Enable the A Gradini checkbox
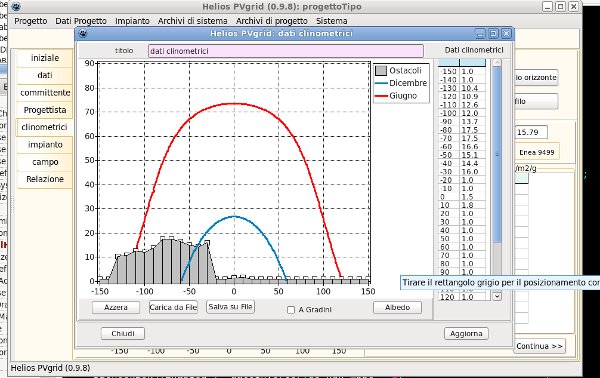600x378 pixels. 291,310
